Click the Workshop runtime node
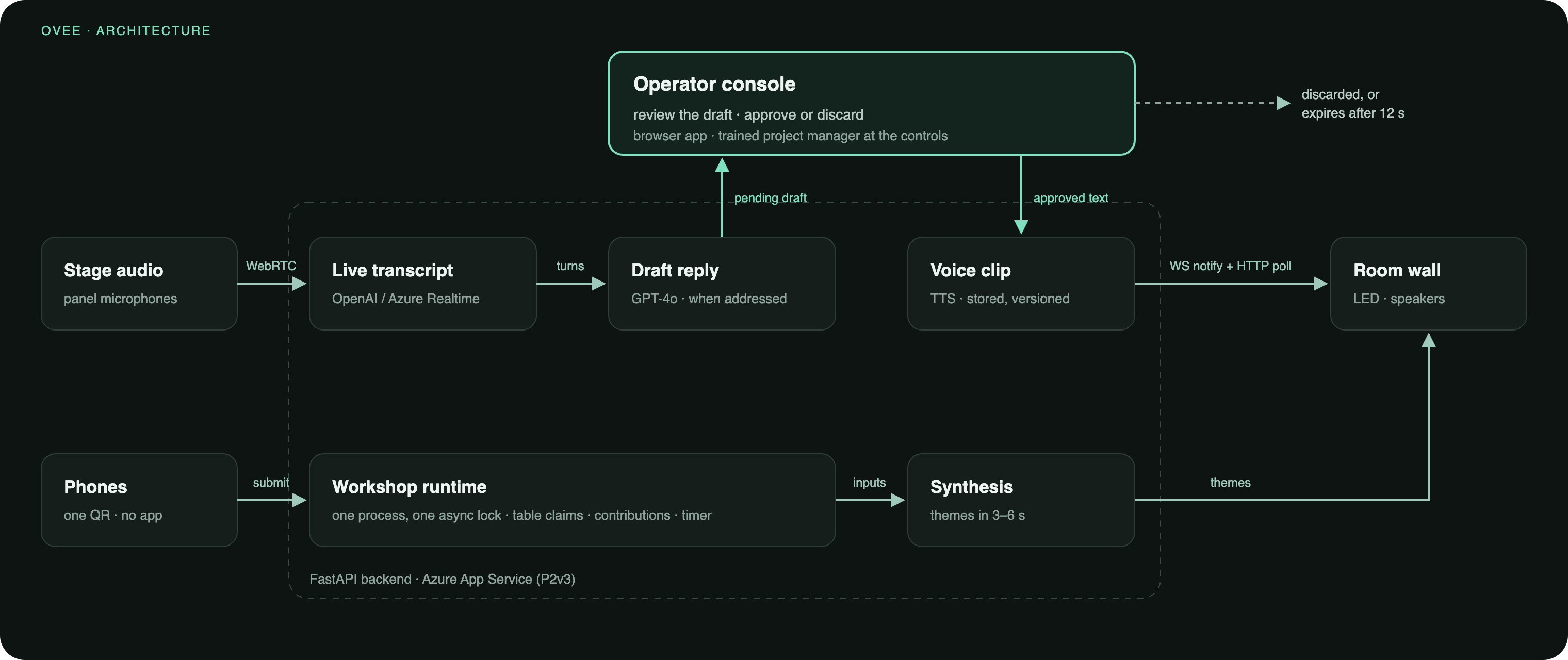The image size is (1568, 660). tap(572, 500)
